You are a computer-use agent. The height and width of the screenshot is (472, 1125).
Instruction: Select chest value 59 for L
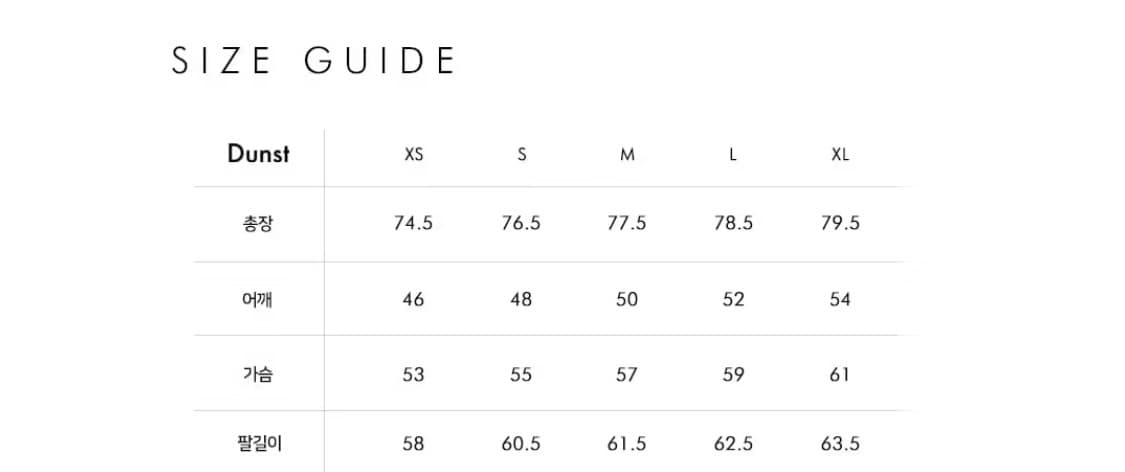tap(733, 375)
